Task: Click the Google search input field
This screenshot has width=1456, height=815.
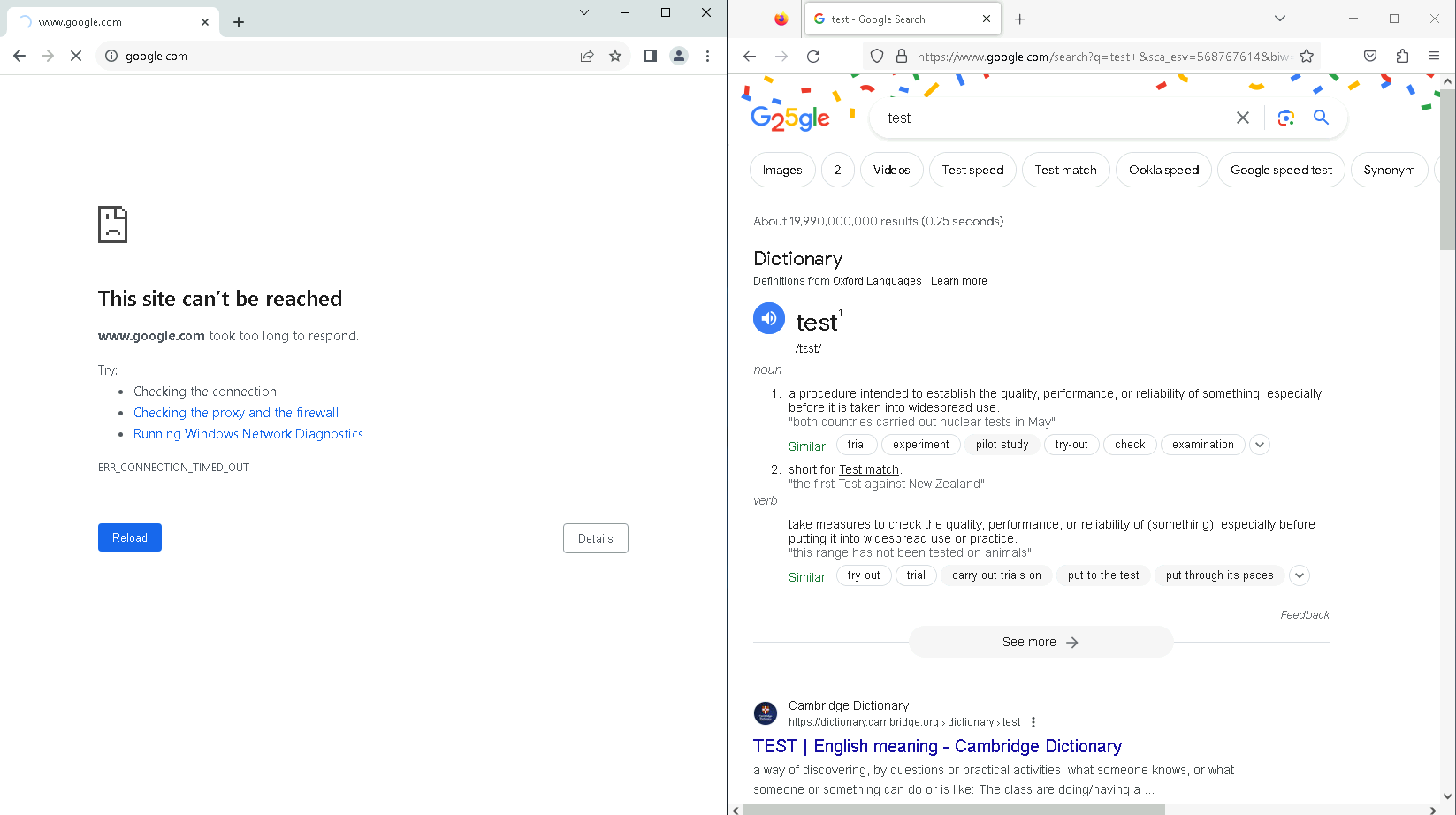Action: coord(1052,118)
